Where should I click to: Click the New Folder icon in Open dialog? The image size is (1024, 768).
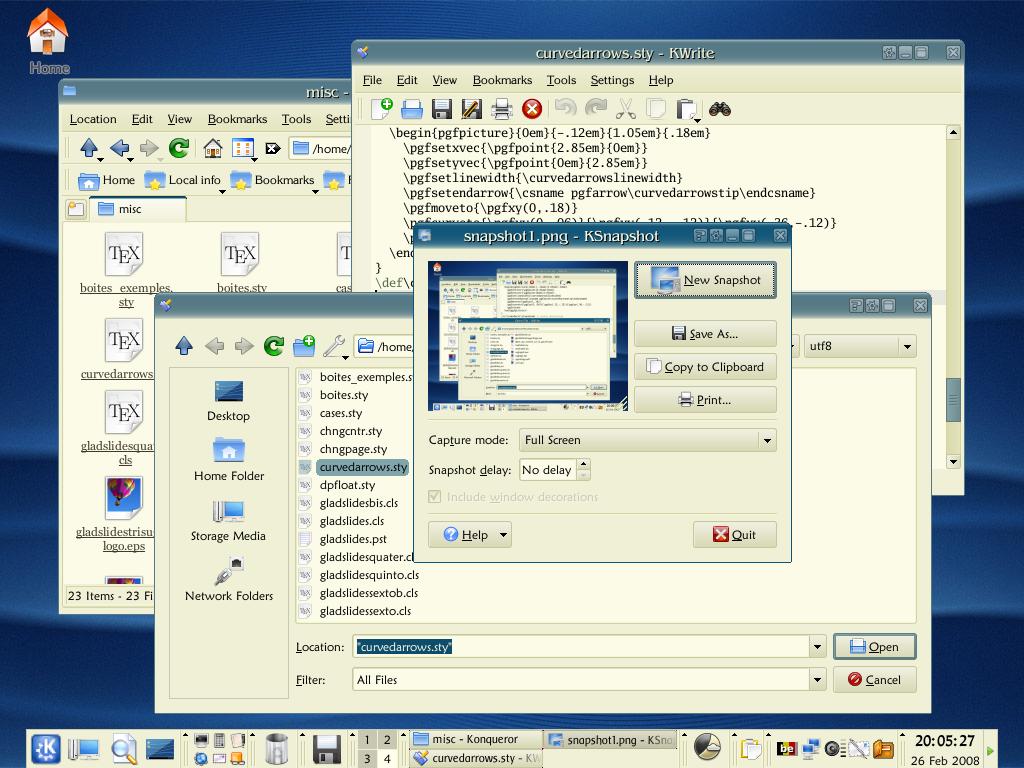click(304, 345)
